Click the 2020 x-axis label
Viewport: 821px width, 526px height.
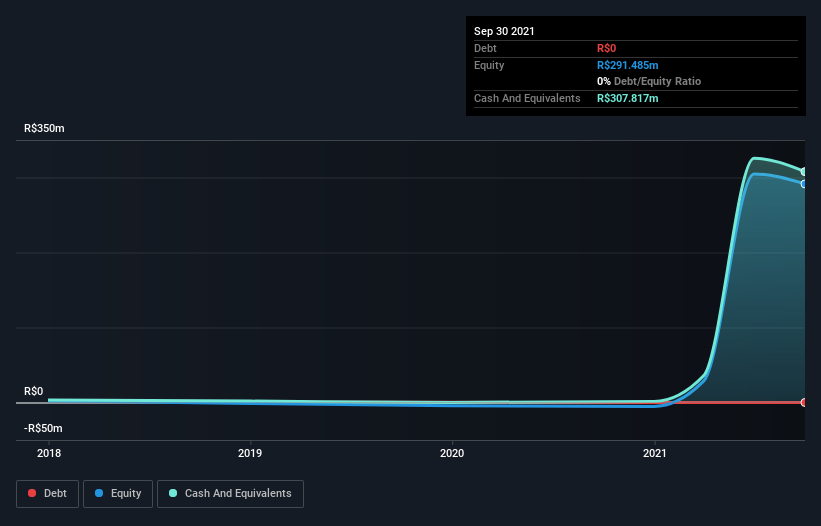coord(452,453)
